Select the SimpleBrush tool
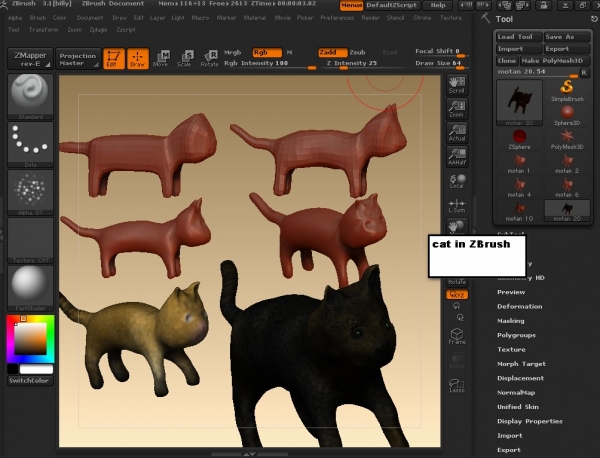The image size is (600, 458). coord(567,91)
